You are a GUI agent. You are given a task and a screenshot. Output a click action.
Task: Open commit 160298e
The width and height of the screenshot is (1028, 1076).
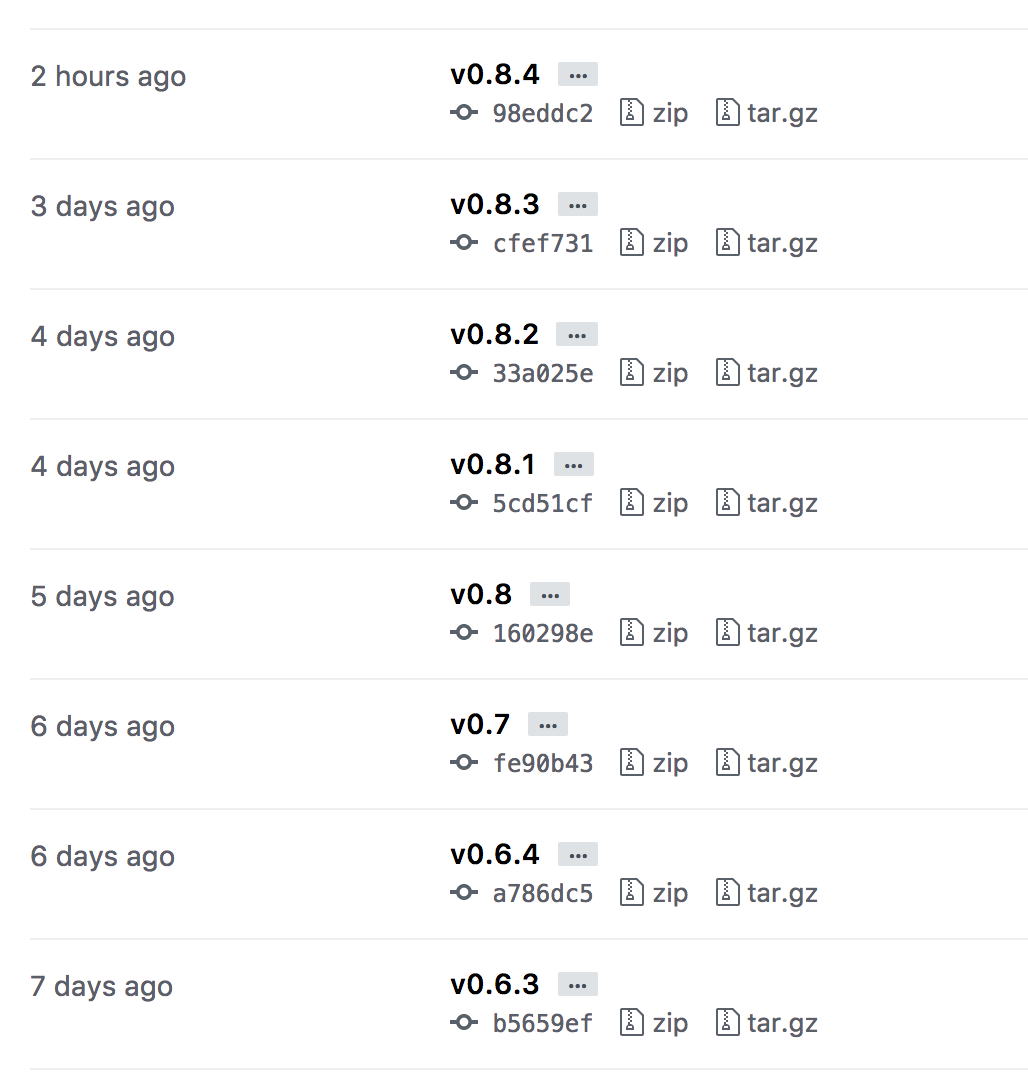[543, 633]
